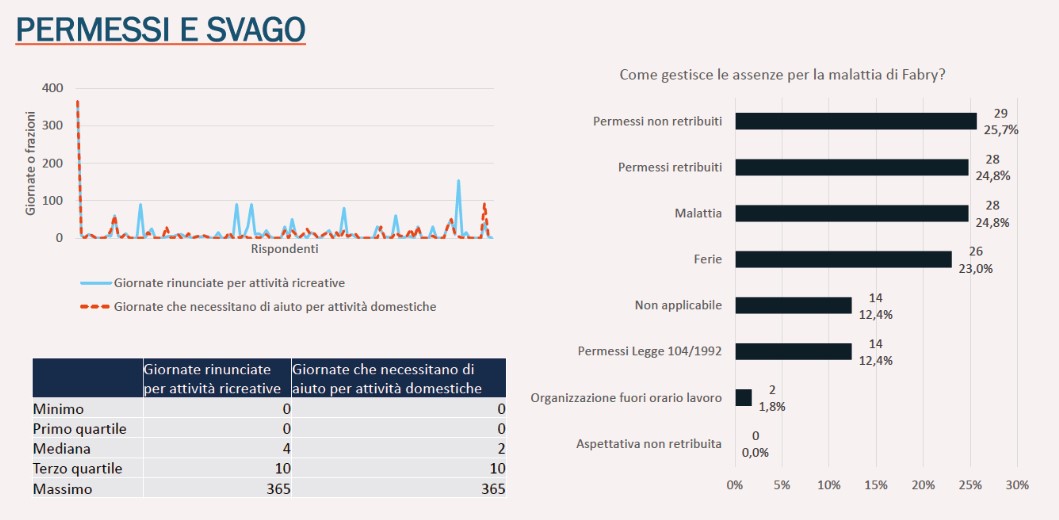Click the Non applicabile bar

tap(794, 305)
